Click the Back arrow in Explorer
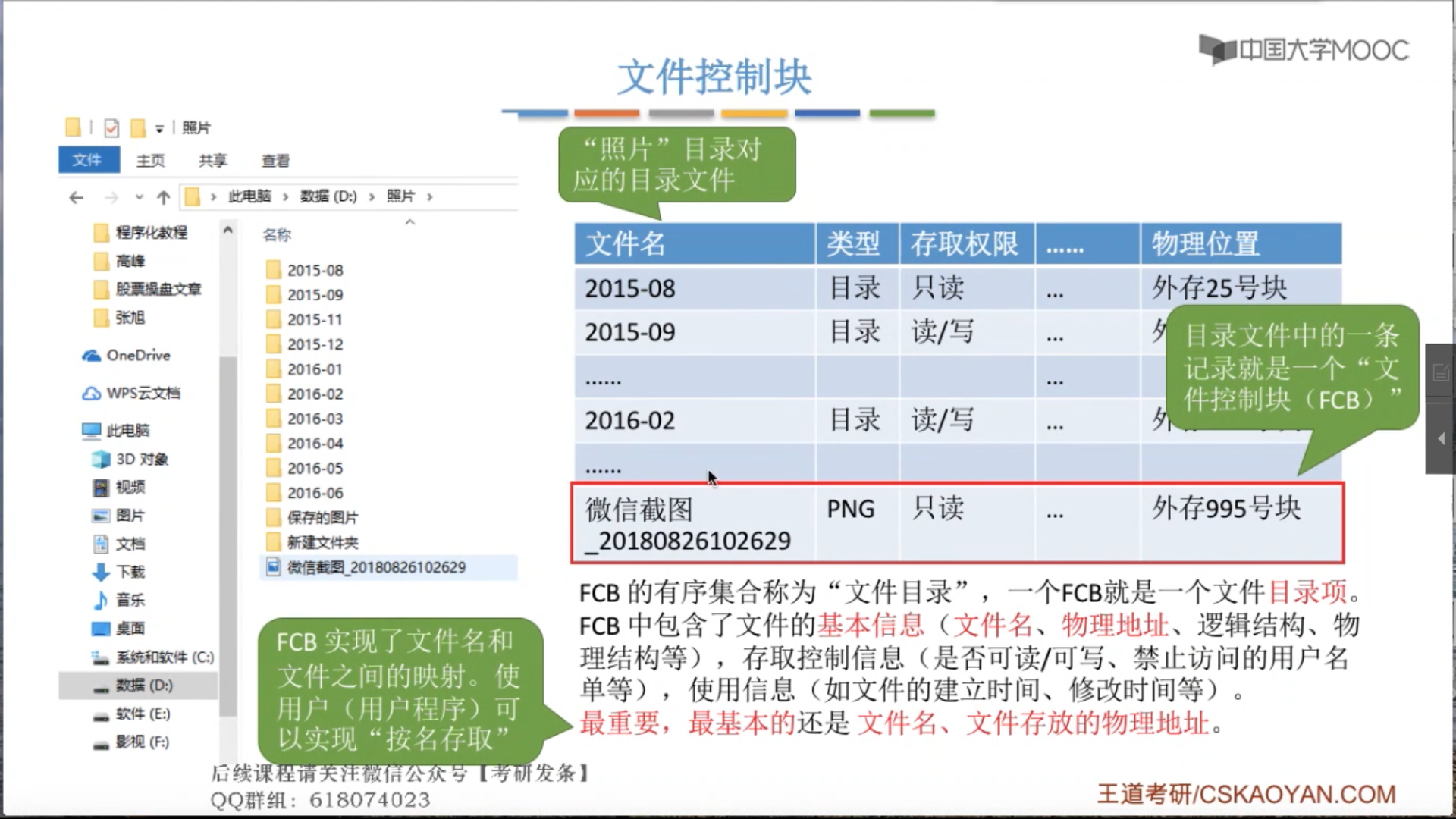The height and width of the screenshot is (819, 1456). tap(76, 198)
